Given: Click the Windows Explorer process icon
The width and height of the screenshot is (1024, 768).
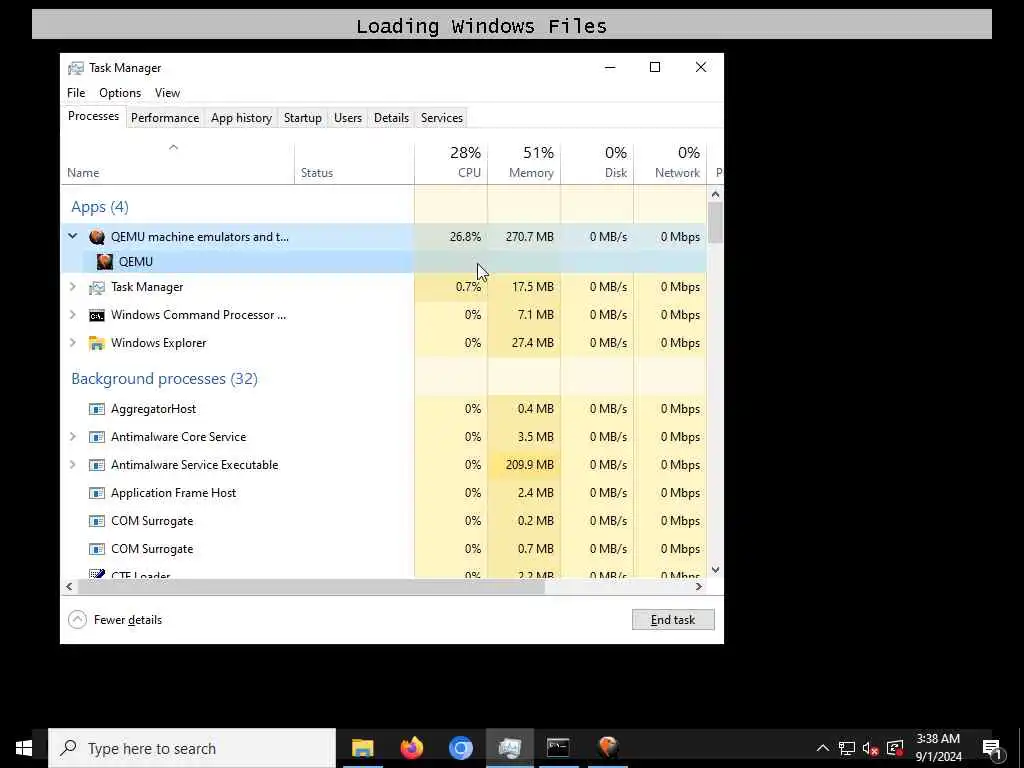Looking at the screenshot, I should click(97, 344).
